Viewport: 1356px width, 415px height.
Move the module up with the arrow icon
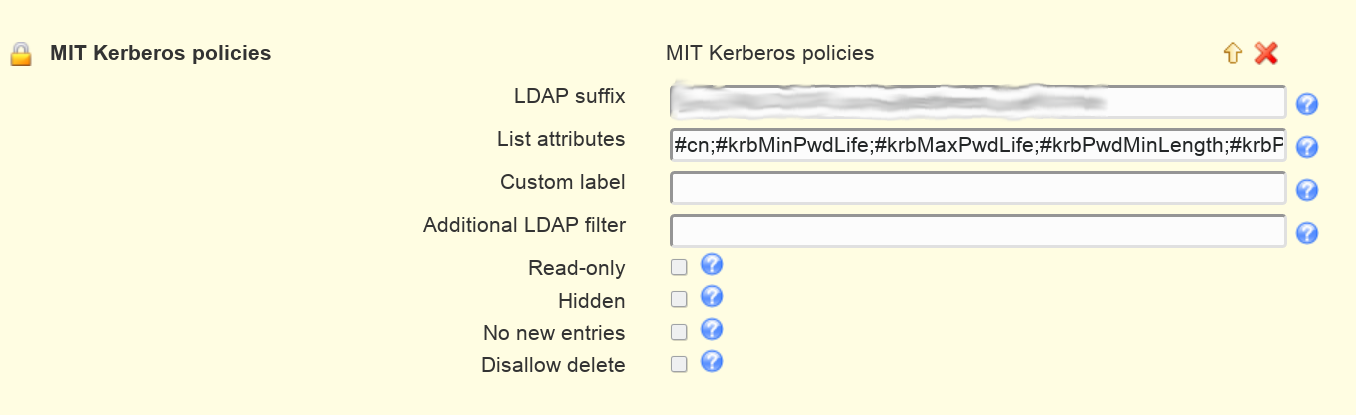point(1233,54)
